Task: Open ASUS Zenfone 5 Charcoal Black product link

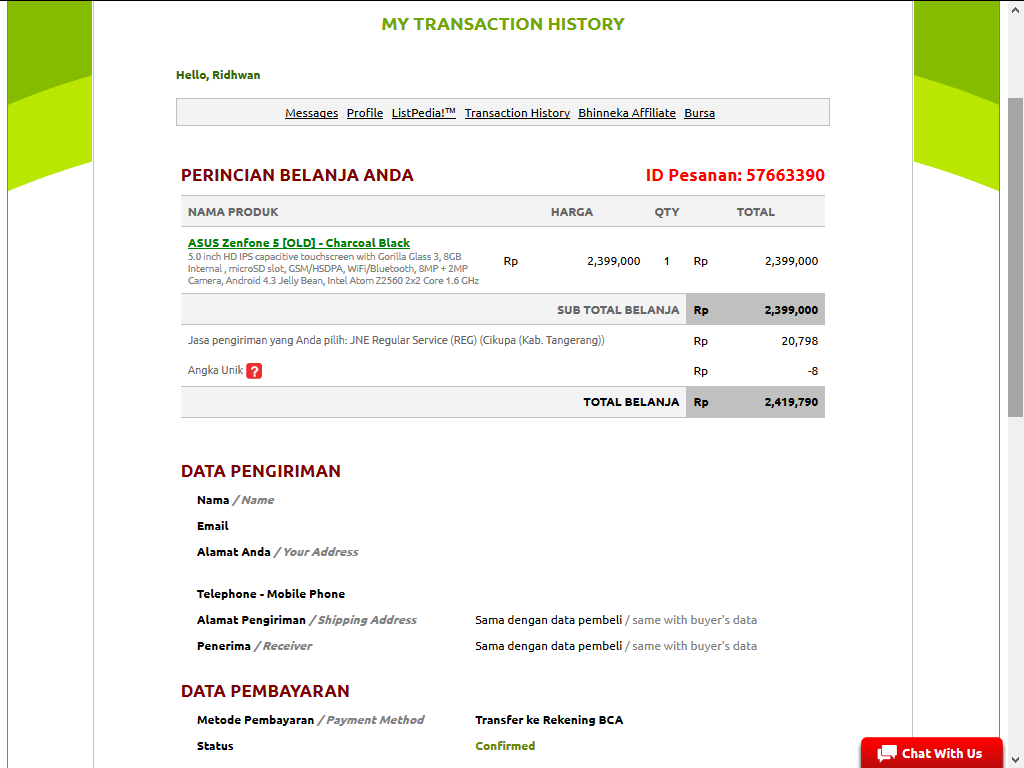Action: 299,243
